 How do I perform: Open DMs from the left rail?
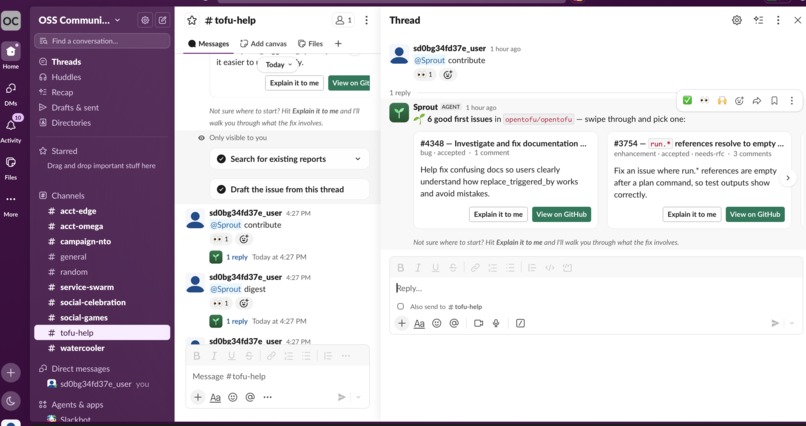pyautogui.click(x=11, y=89)
